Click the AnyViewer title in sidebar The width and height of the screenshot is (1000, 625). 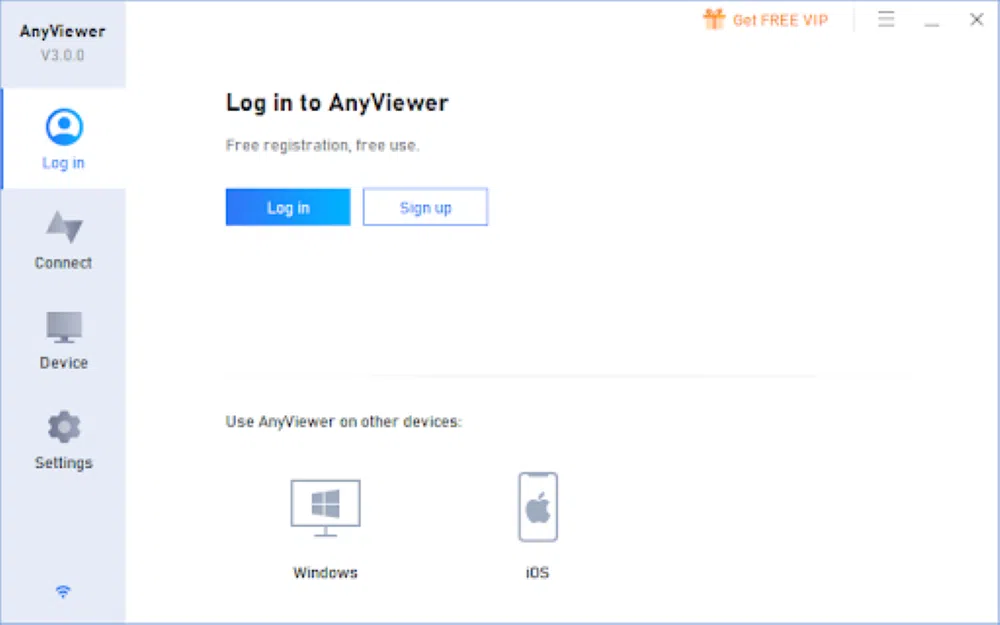(62, 31)
